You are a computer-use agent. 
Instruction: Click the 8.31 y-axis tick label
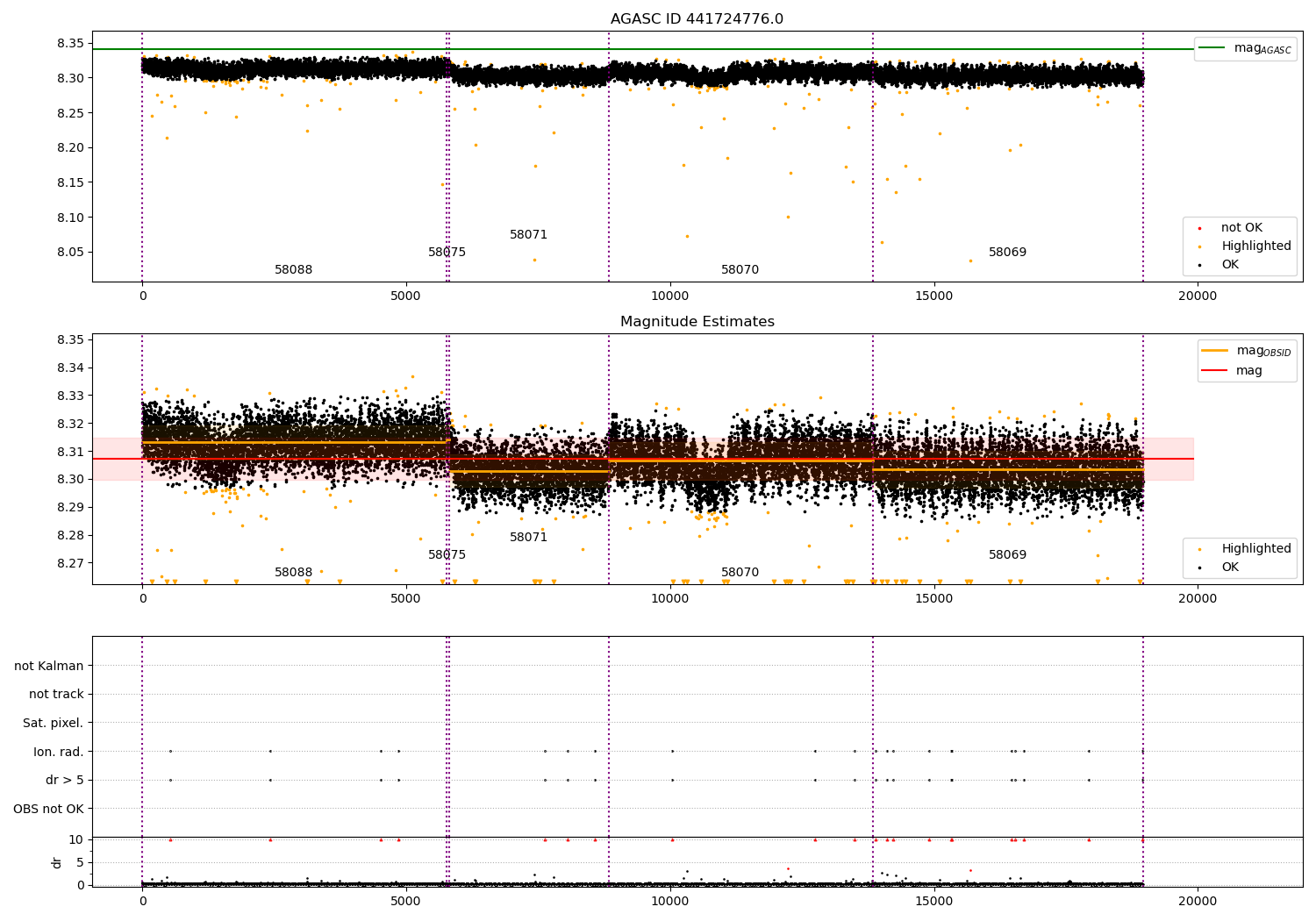click(x=70, y=452)
